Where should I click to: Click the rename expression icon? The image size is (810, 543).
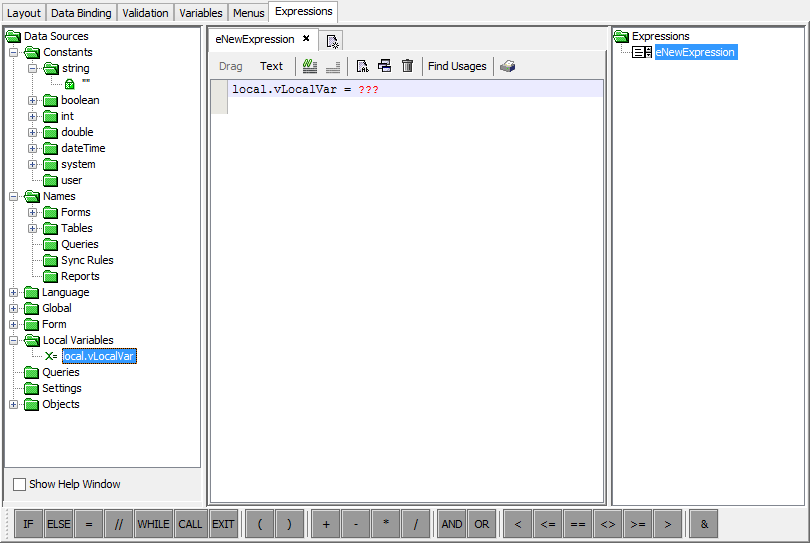[362, 66]
